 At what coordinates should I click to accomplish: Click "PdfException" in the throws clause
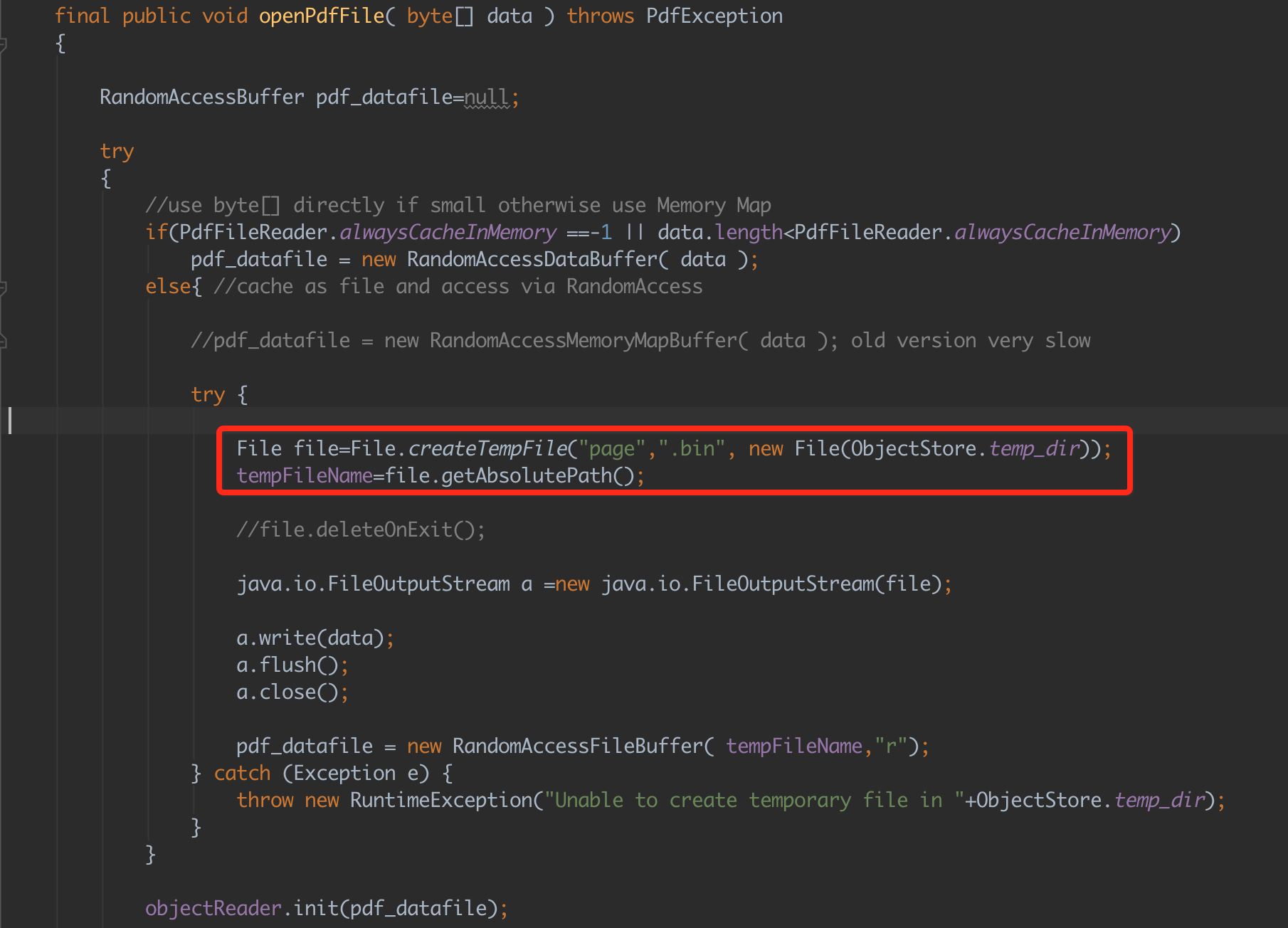(714, 16)
